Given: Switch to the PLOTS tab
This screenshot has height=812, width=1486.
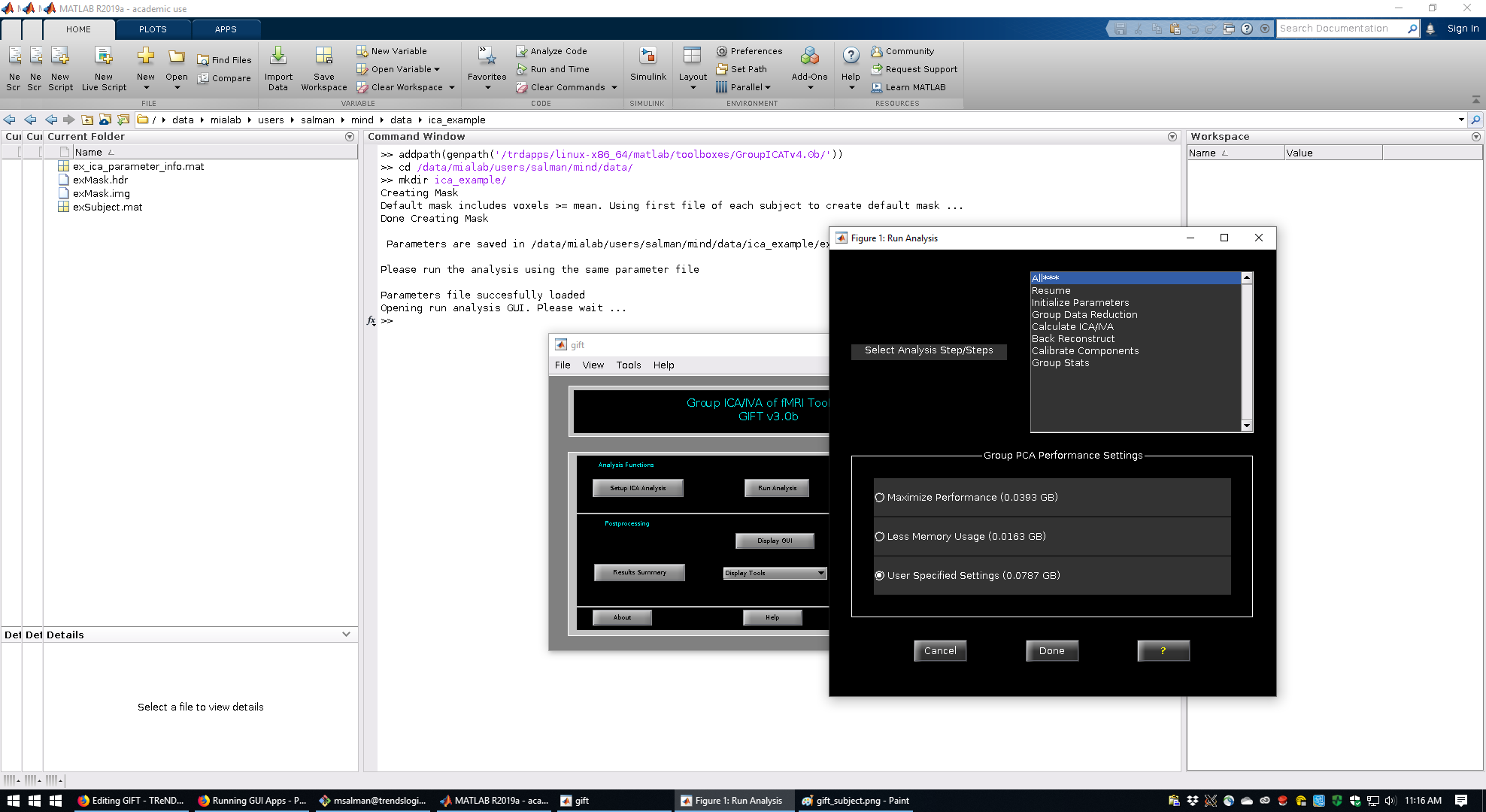Looking at the screenshot, I should [x=153, y=29].
